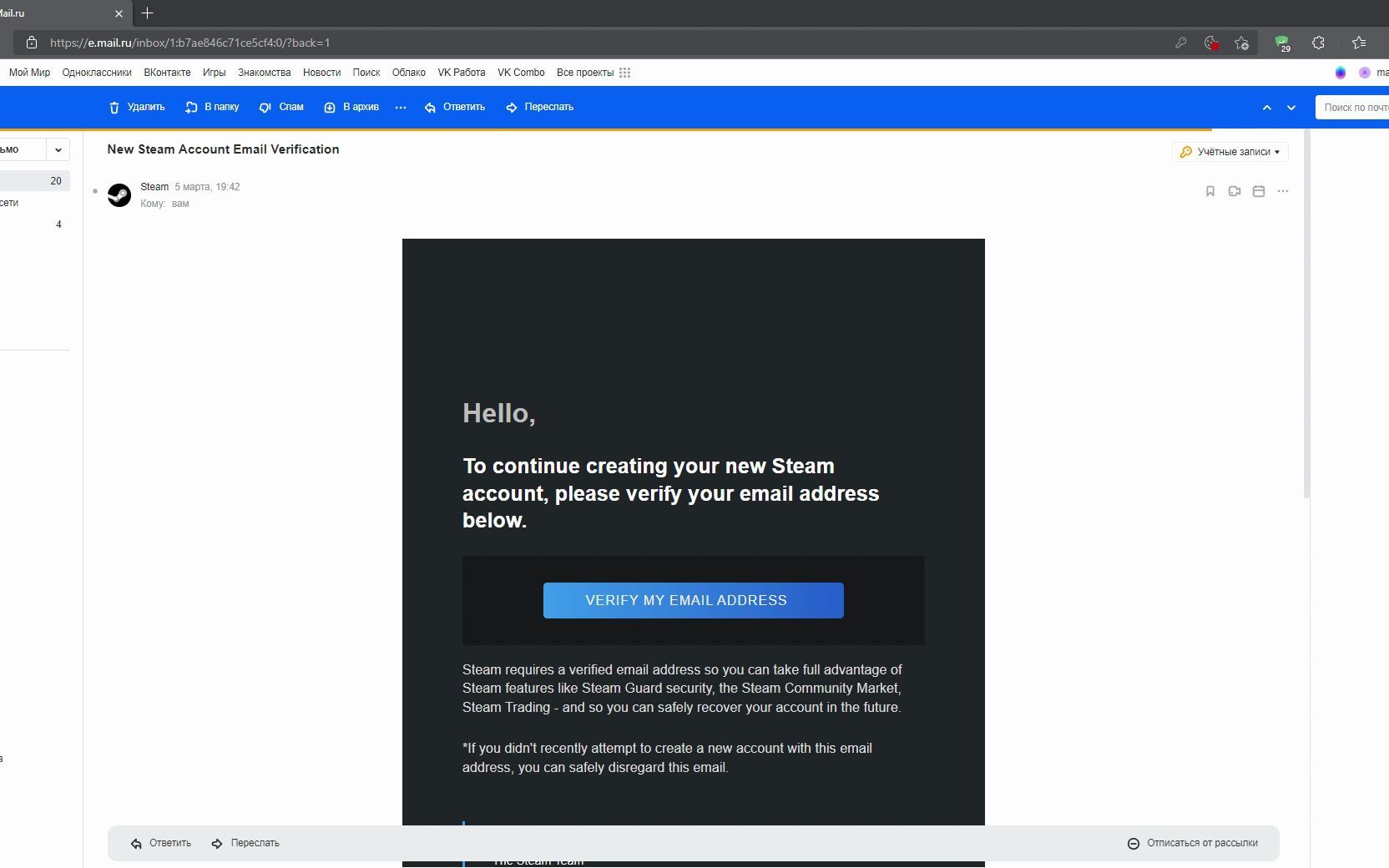Click the date 5 марта, 19:42
1389x868 pixels.
coord(207,187)
